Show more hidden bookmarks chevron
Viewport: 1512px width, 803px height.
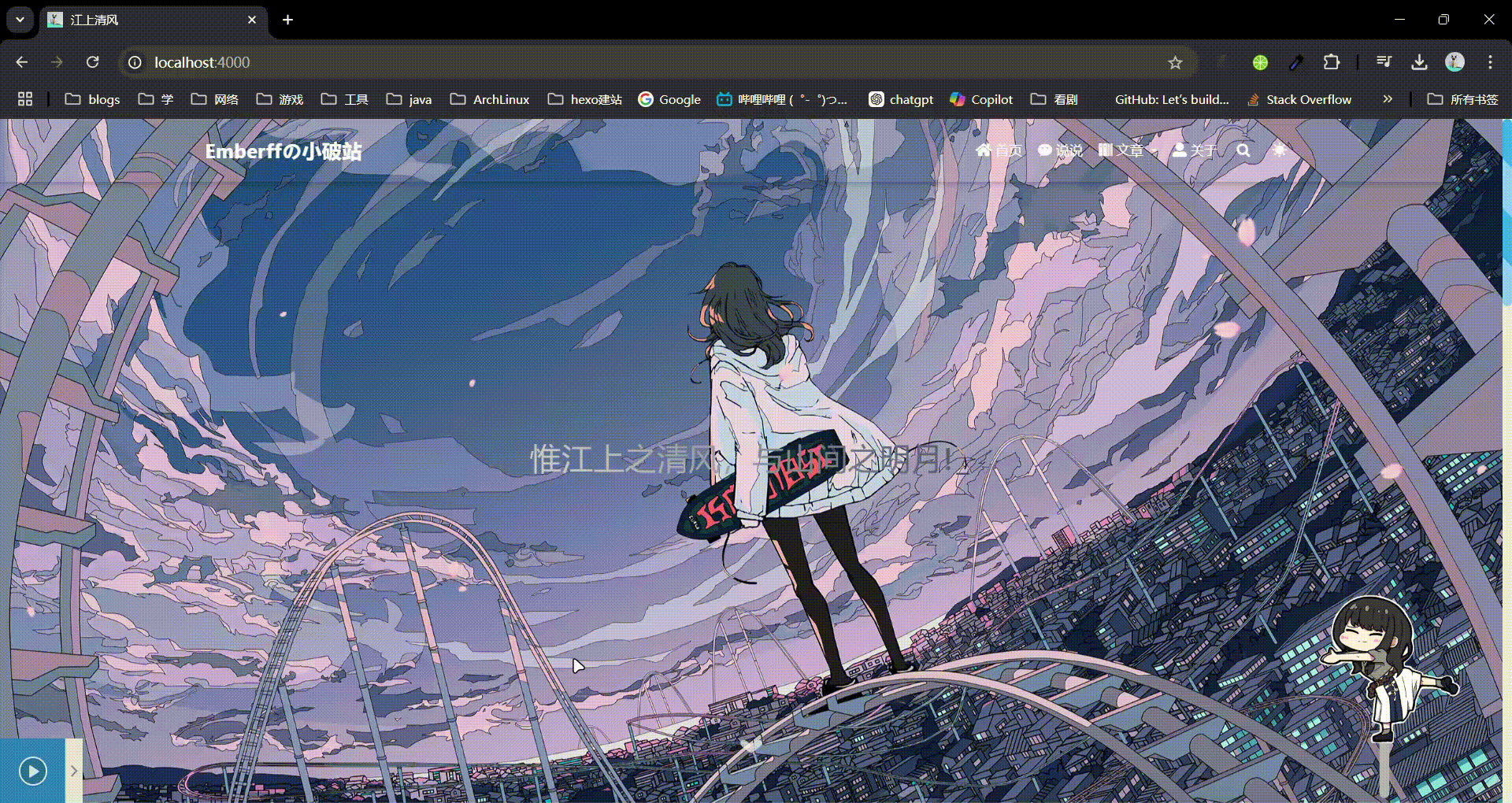pyautogui.click(x=1388, y=99)
